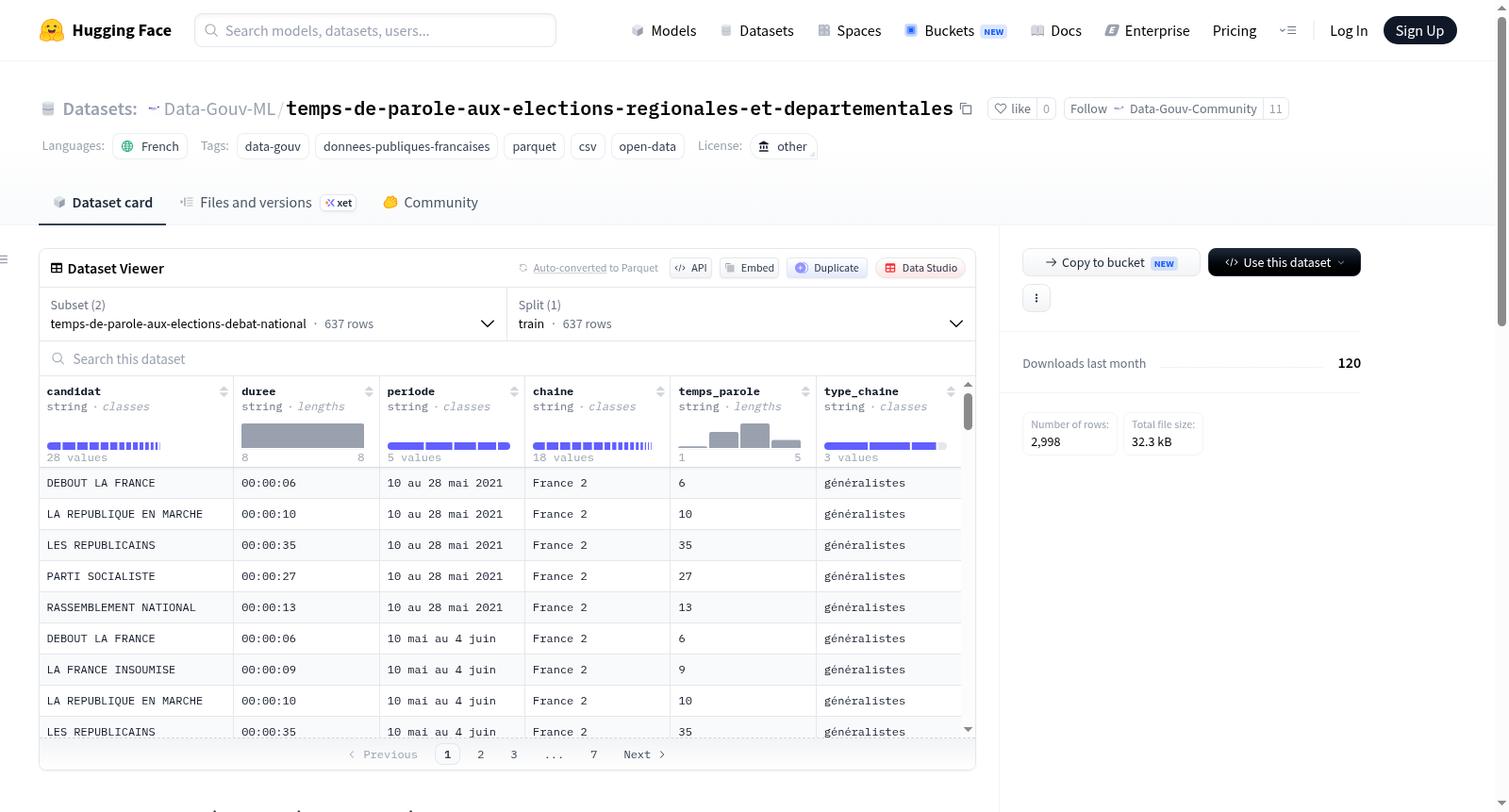Click the like count number
This screenshot has width=1509, height=812.
click(x=1046, y=108)
